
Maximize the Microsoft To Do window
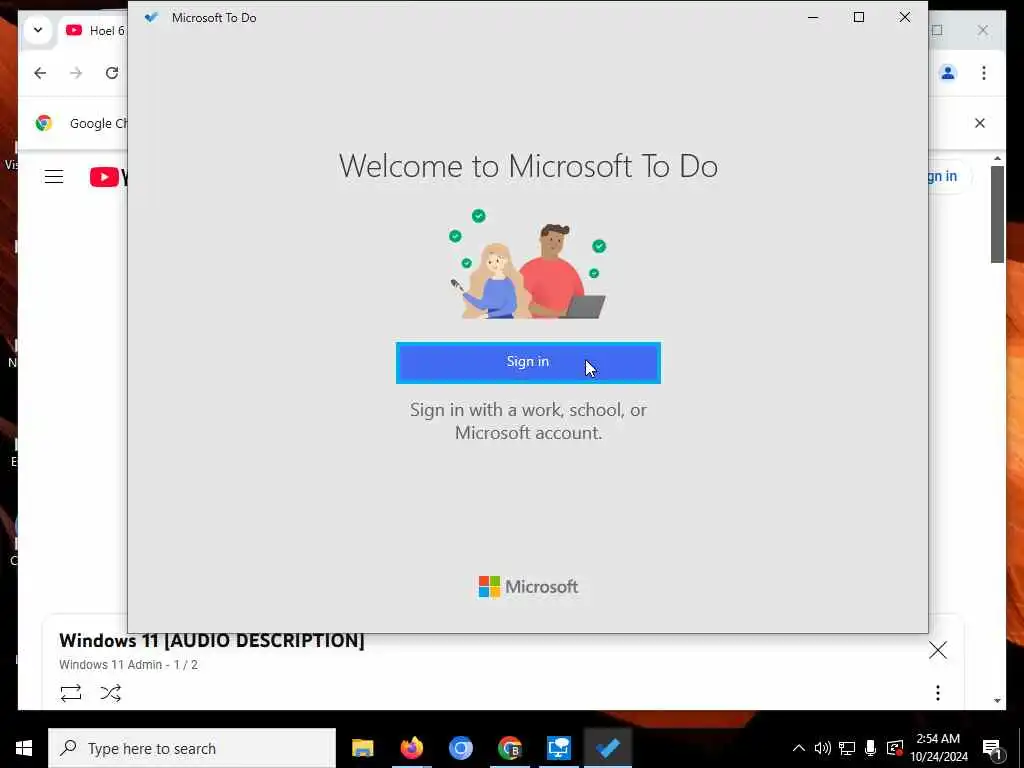tap(859, 18)
